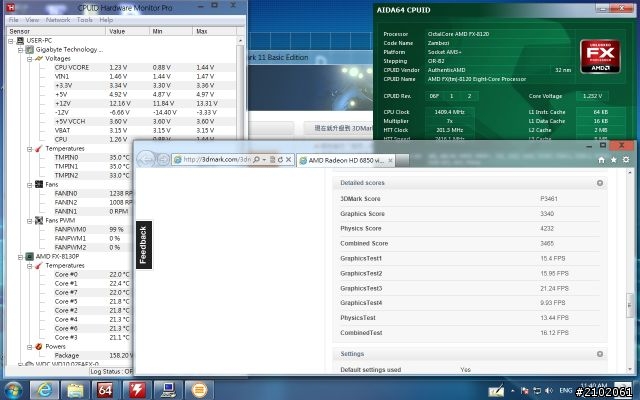Open a new browser tab
Screen dimensions: 640x400
click(402, 160)
